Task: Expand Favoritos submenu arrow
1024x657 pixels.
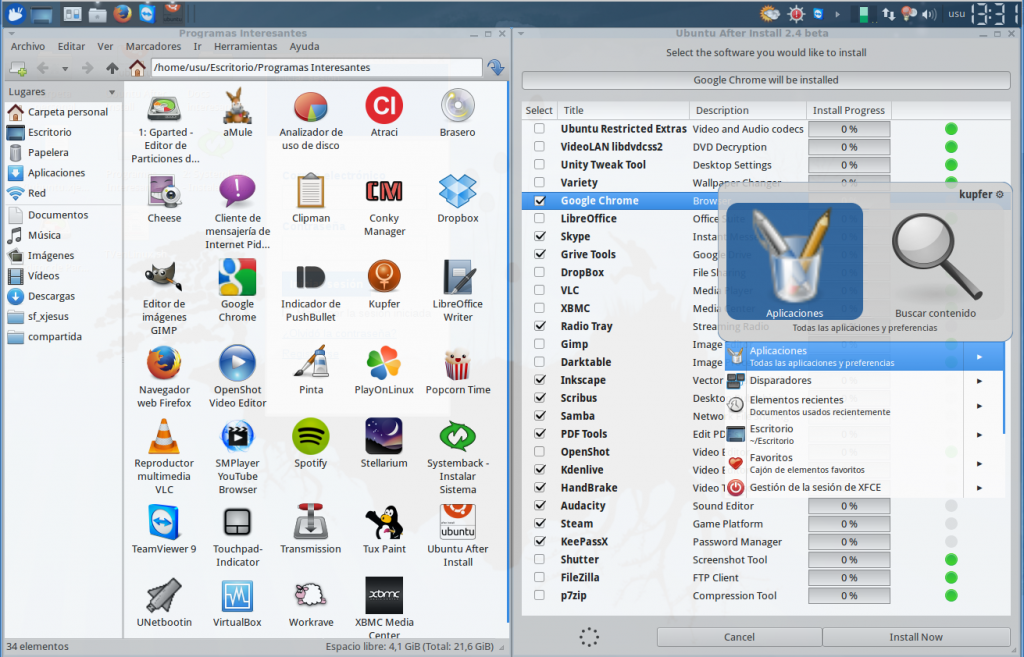Action: [979, 464]
